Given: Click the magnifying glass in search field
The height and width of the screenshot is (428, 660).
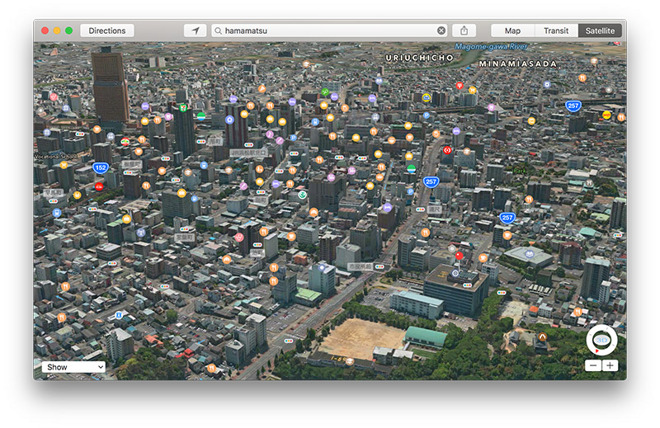Looking at the screenshot, I should coord(218,31).
